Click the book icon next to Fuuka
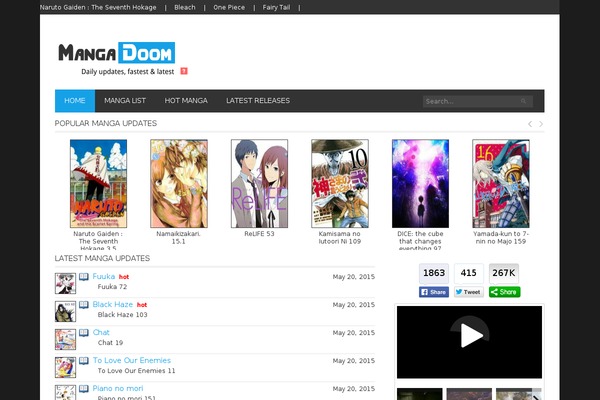Screen dimensions: 600x400 [x=84, y=277]
